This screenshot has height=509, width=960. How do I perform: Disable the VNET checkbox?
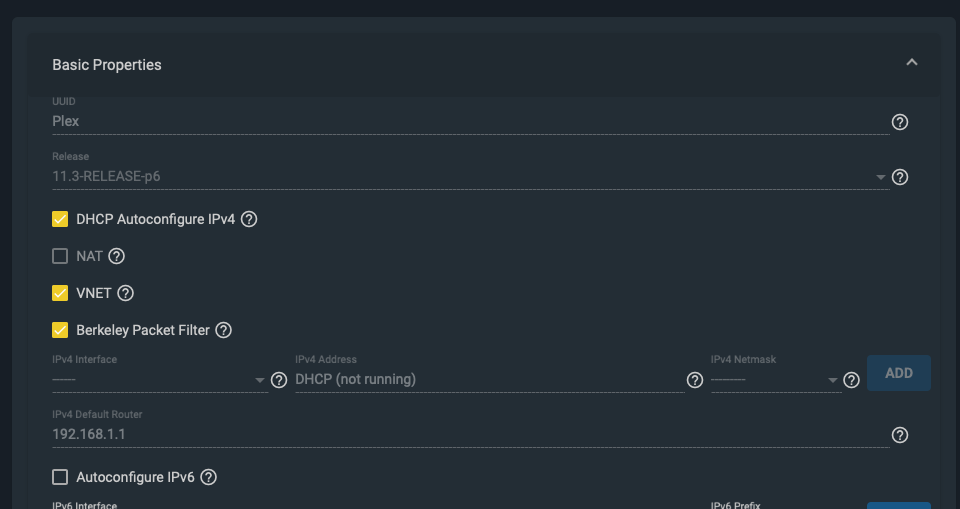tap(60, 293)
